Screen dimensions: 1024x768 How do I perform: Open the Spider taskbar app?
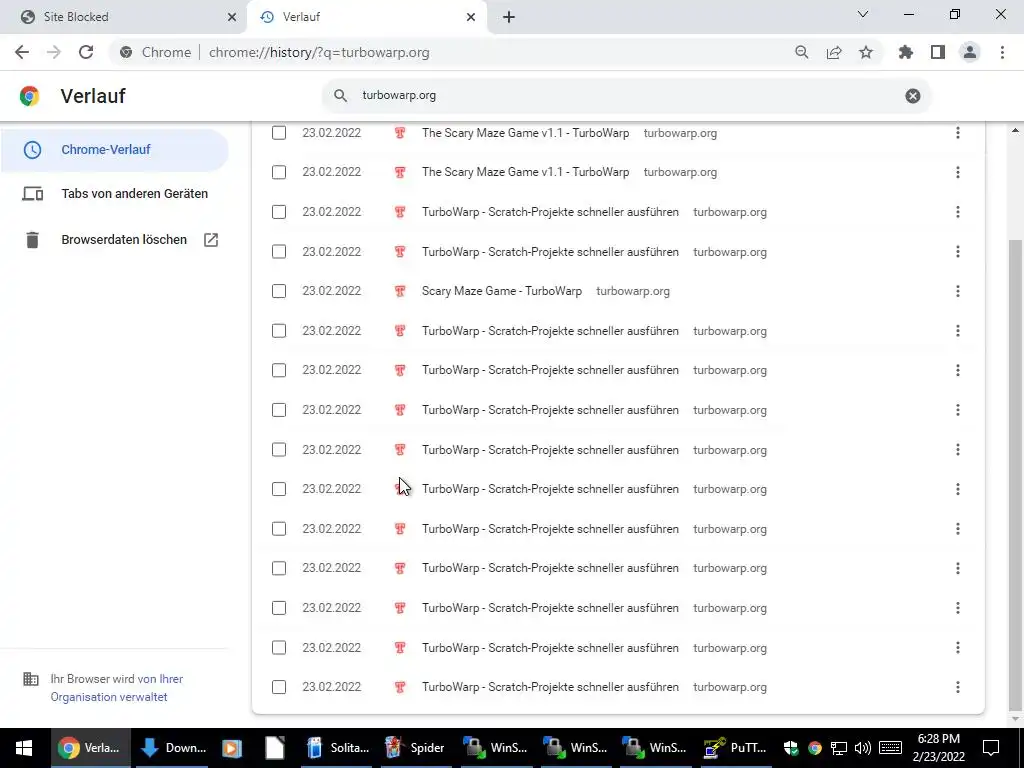click(415, 748)
